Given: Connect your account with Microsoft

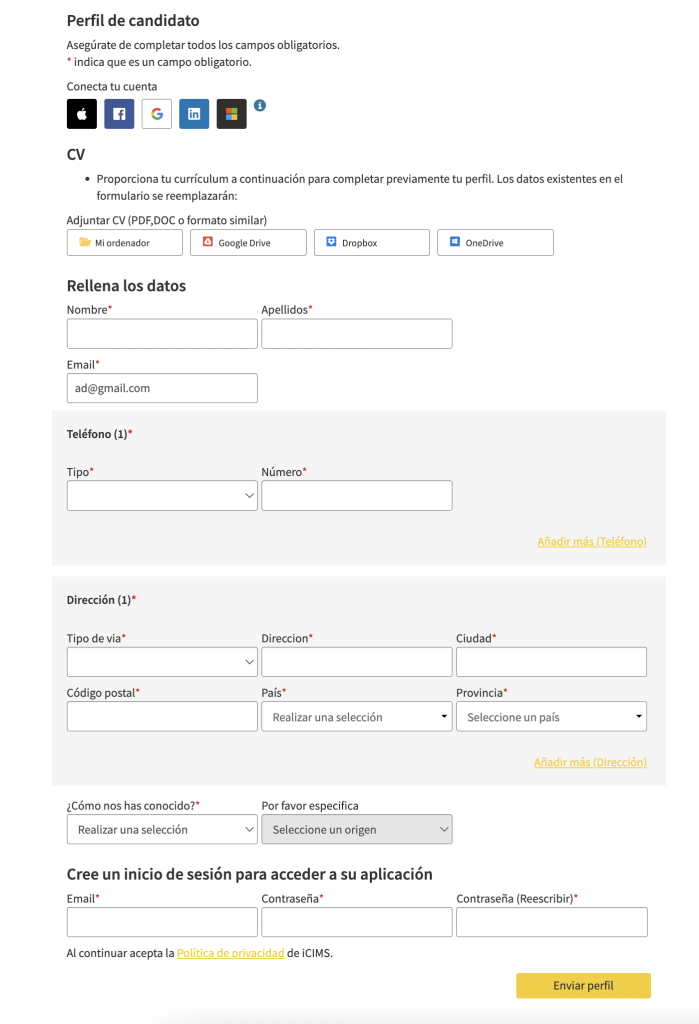Looking at the screenshot, I should [230, 113].
